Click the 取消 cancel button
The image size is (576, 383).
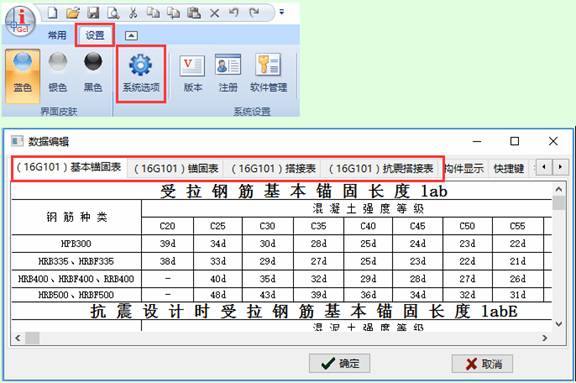[482, 364]
